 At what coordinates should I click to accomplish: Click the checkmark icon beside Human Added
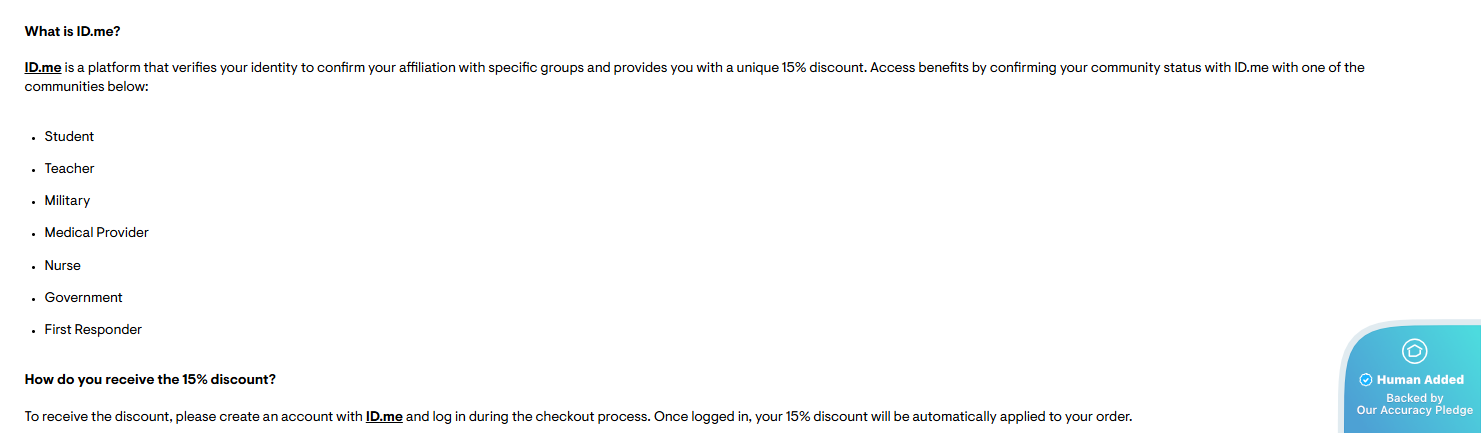pyautogui.click(x=1366, y=380)
